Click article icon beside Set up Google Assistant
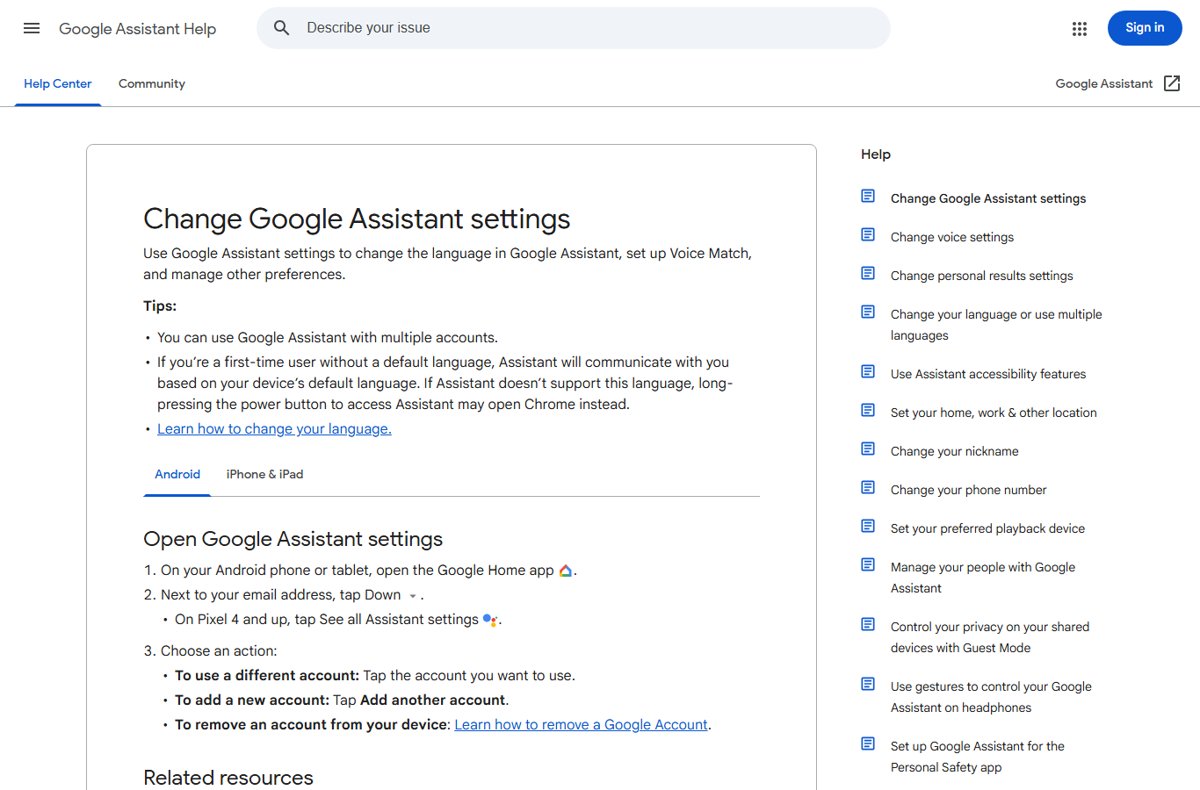 click(x=868, y=744)
